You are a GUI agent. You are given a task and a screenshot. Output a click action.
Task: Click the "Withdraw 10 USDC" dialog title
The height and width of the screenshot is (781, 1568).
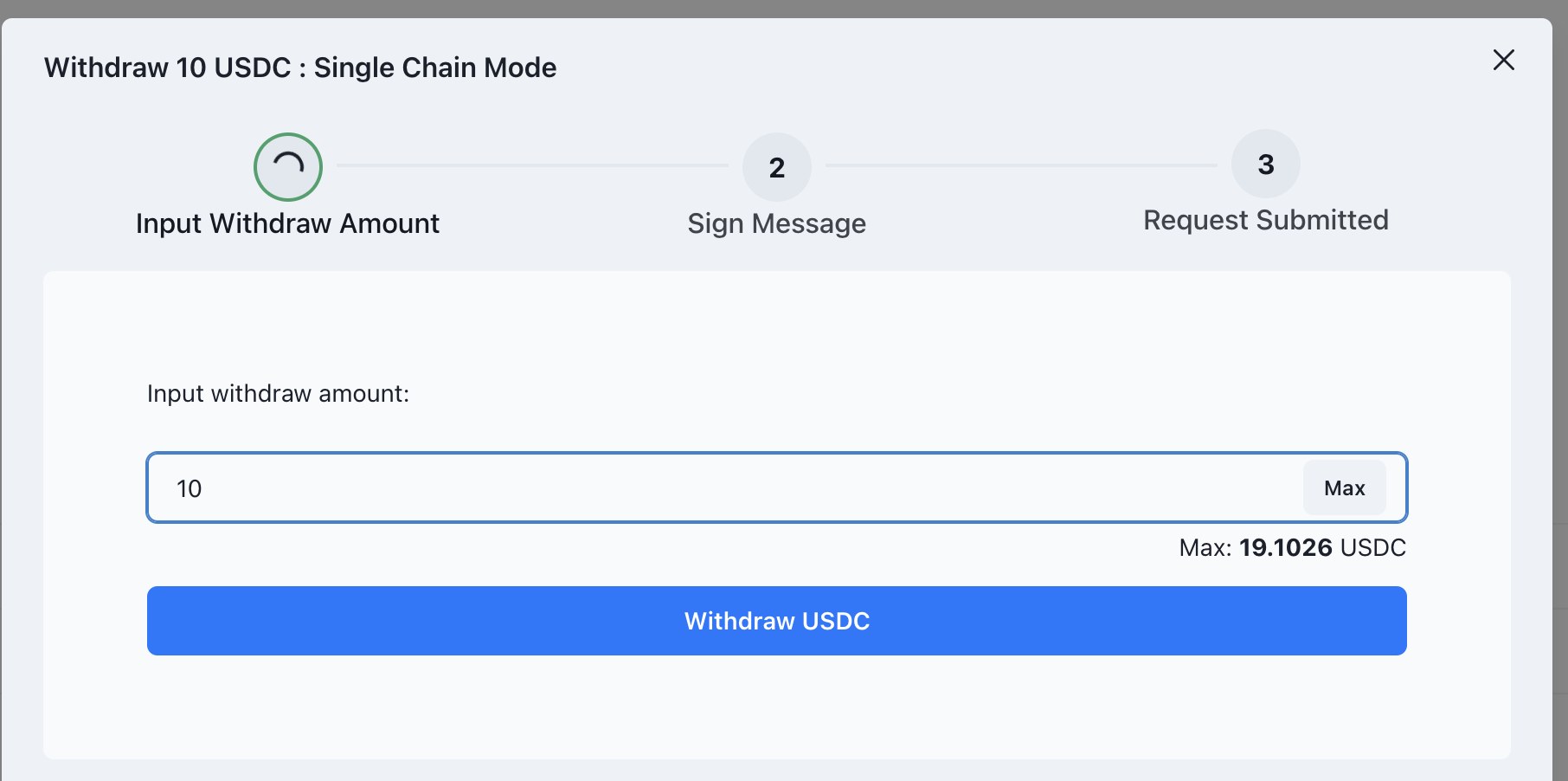[167, 68]
